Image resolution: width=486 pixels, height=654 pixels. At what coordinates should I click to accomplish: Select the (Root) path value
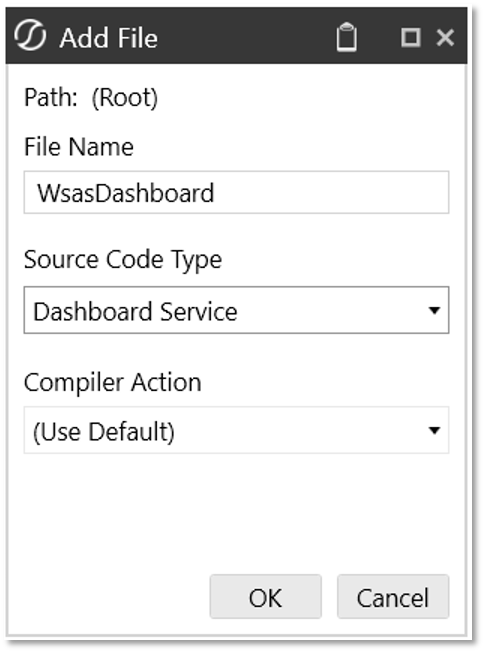coord(125,98)
